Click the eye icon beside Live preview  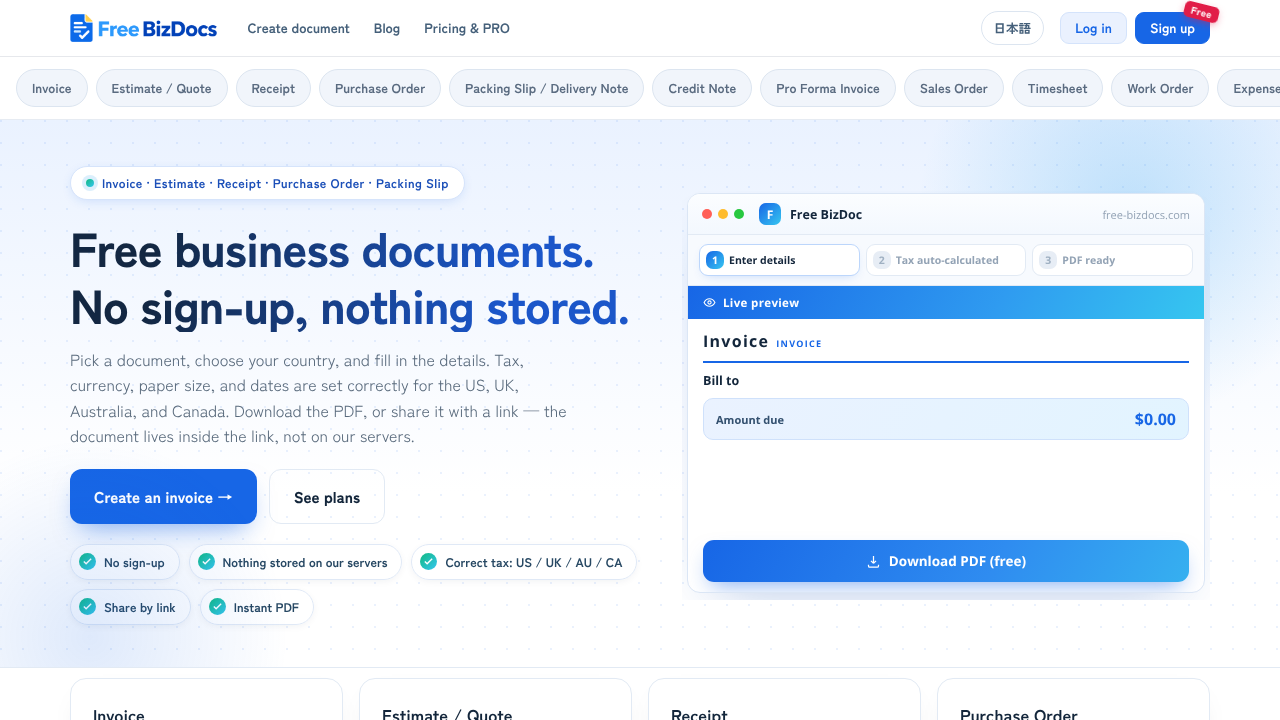(x=709, y=303)
